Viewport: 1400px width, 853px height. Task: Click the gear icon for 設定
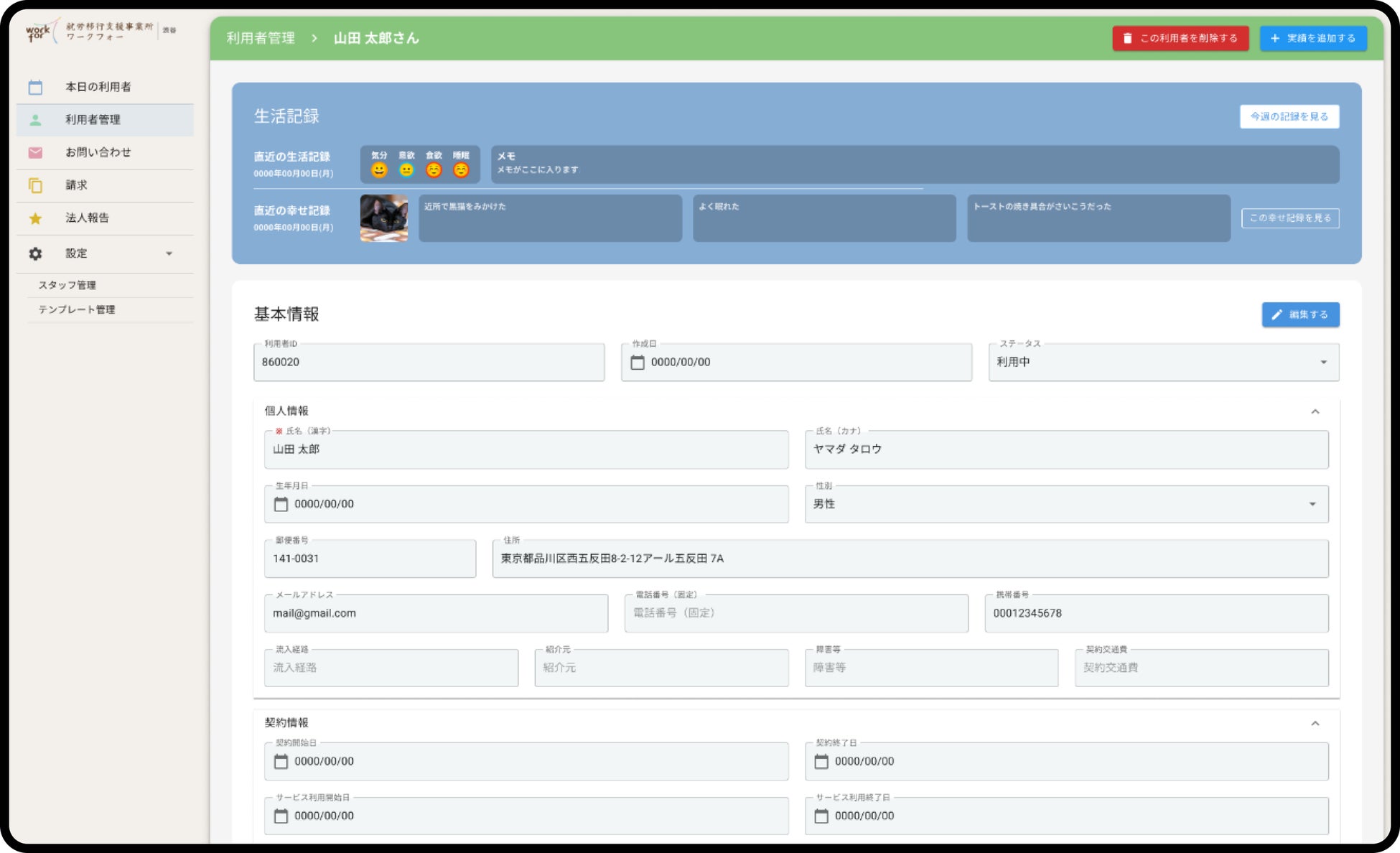tap(35, 253)
